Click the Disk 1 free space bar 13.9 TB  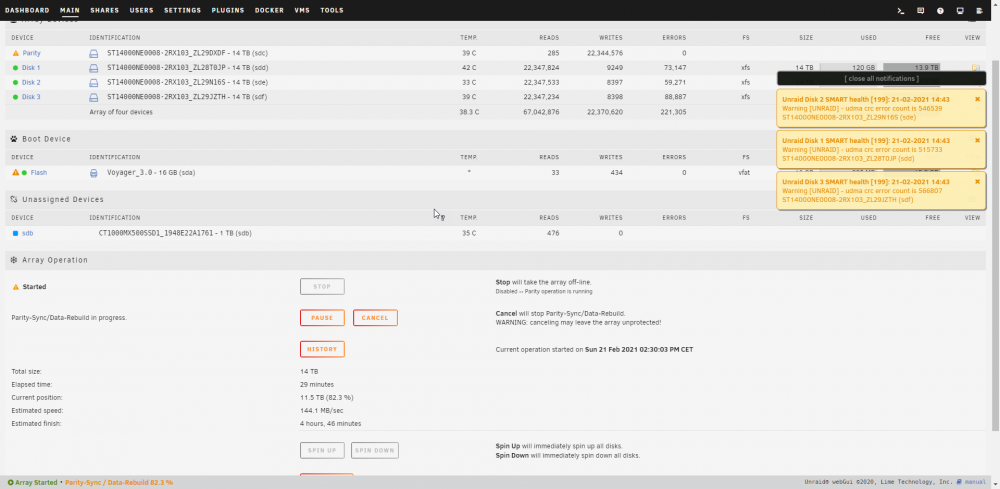click(911, 68)
